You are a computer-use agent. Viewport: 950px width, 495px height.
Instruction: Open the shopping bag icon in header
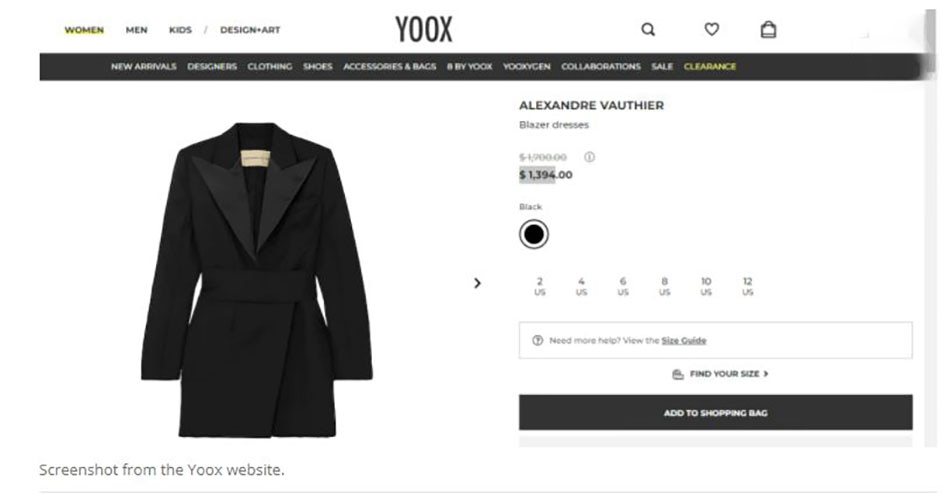coord(768,29)
